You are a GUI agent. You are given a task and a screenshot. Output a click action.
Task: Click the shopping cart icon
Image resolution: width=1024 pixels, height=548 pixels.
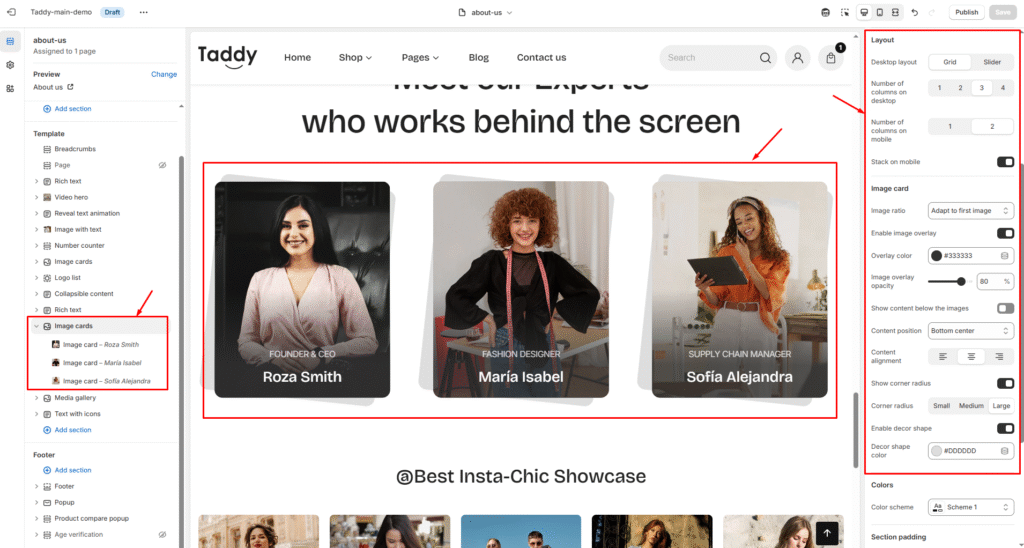tap(831, 58)
